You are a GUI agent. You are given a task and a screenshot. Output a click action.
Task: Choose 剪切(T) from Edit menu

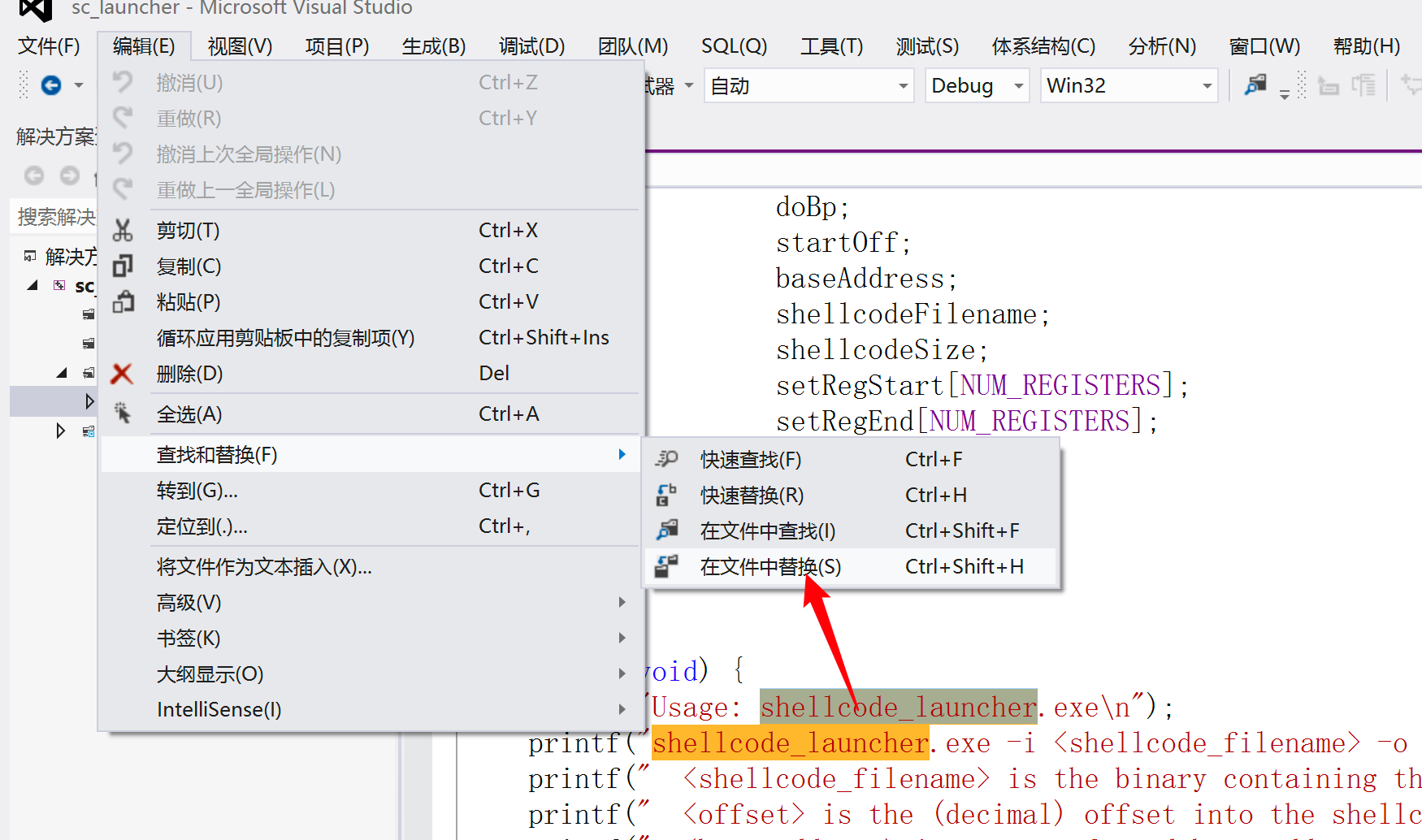(371, 231)
